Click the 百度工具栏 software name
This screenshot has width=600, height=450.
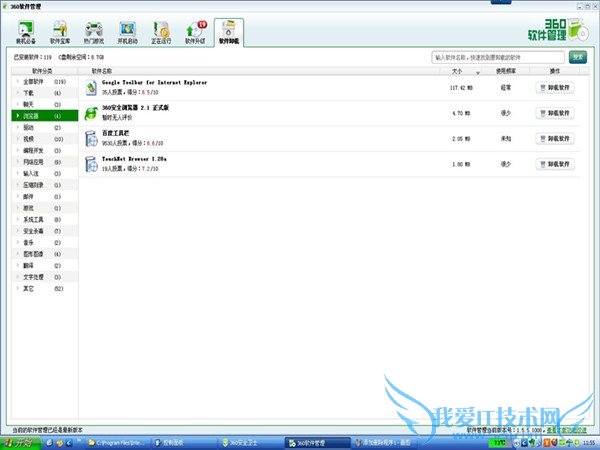click(x=115, y=133)
